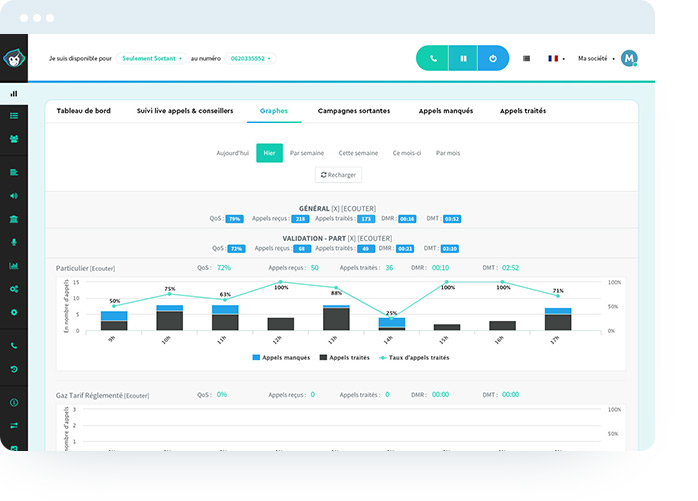Click the 17h bar in Particulier chart
The image size is (698, 501).
pos(558,319)
